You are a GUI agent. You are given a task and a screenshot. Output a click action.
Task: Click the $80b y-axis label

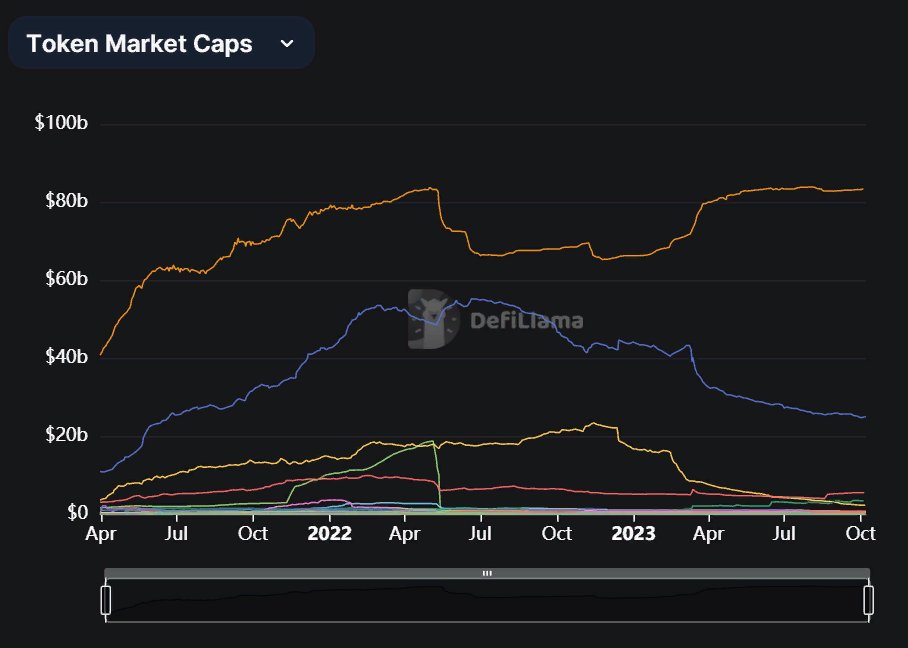(x=65, y=201)
